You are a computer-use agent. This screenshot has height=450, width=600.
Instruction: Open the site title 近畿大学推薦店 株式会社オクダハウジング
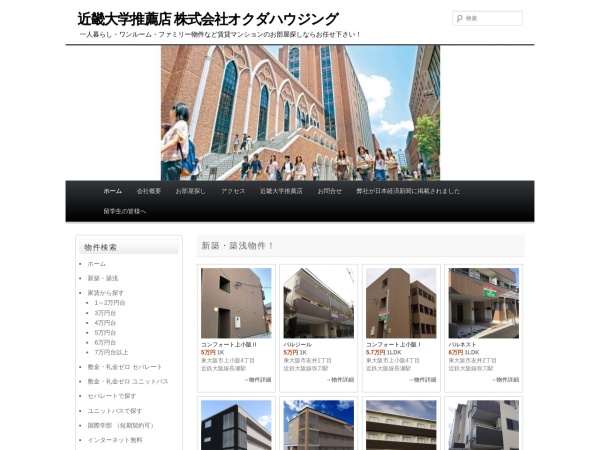coord(208,19)
